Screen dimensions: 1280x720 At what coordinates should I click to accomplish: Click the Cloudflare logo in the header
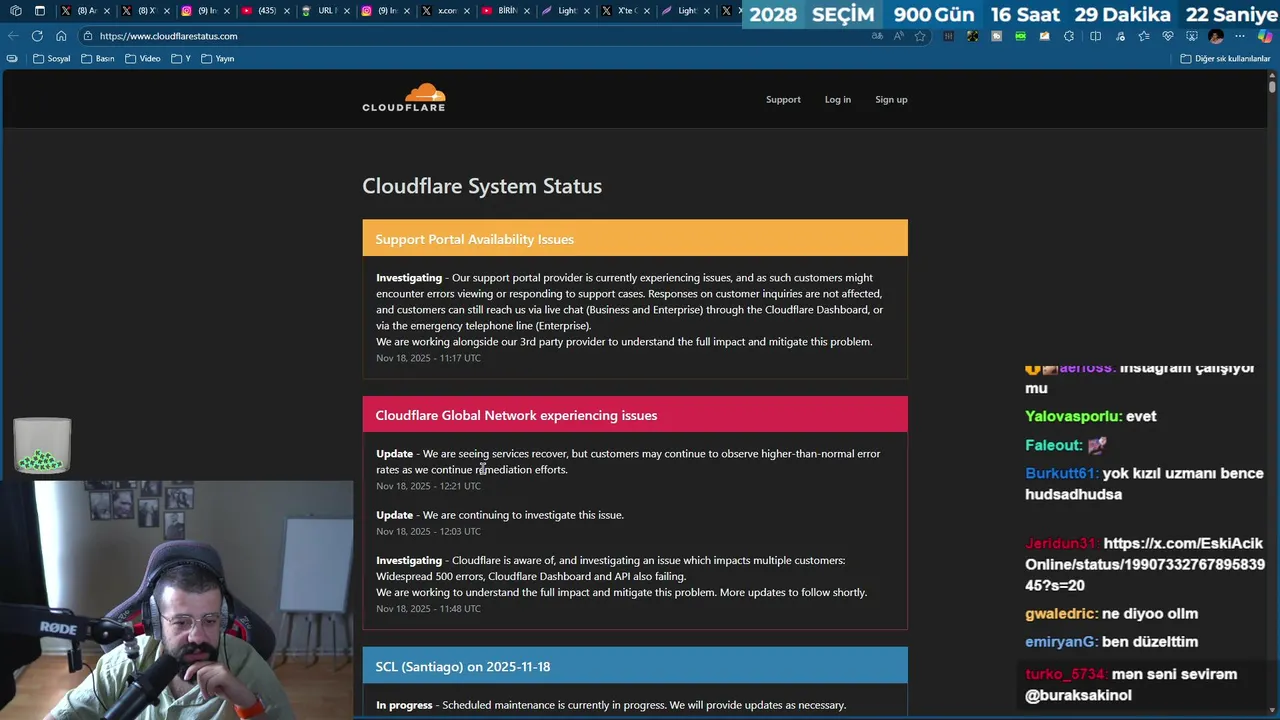[404, 97]
